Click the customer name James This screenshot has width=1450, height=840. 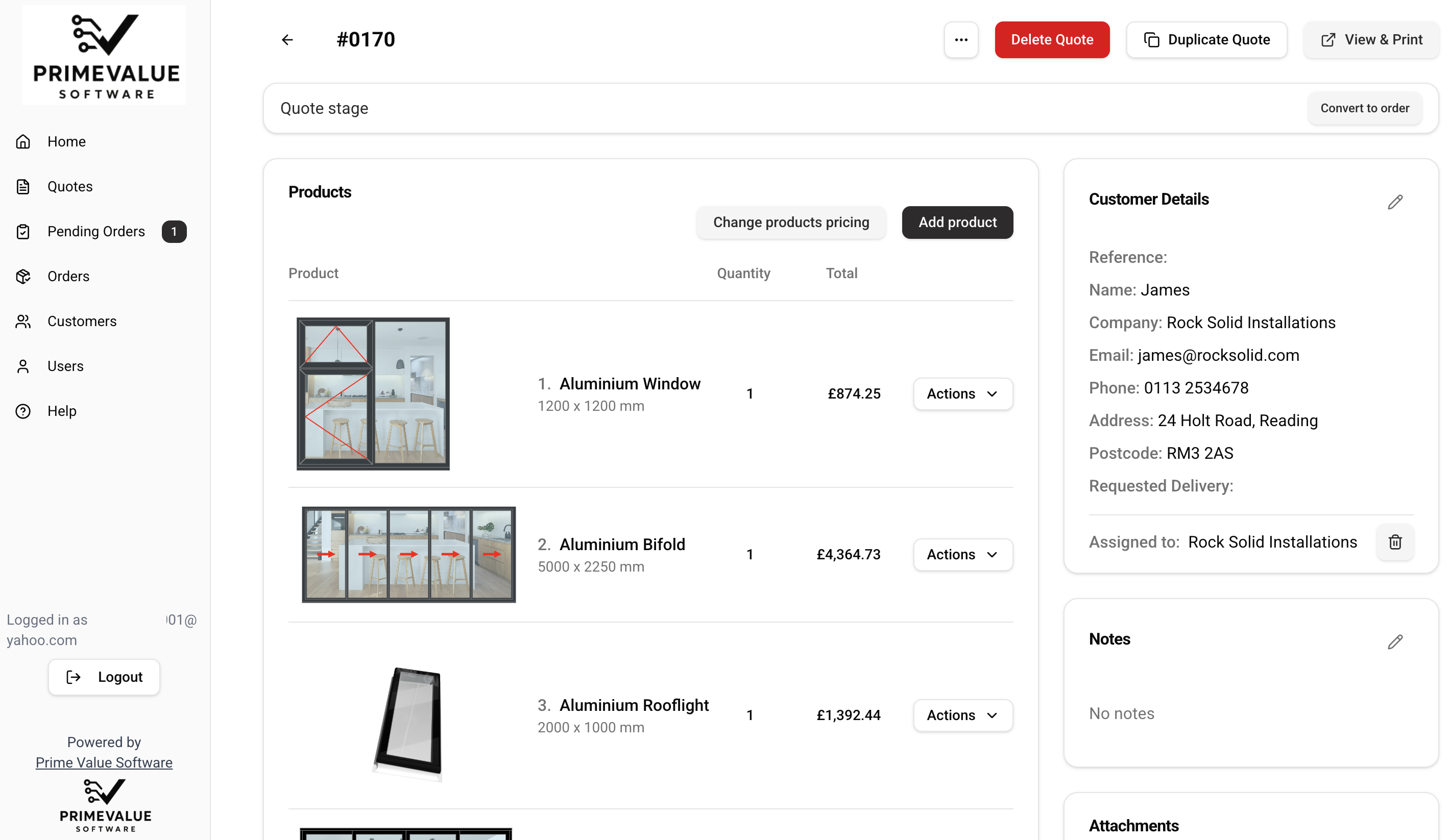[x=1165, y=290]
